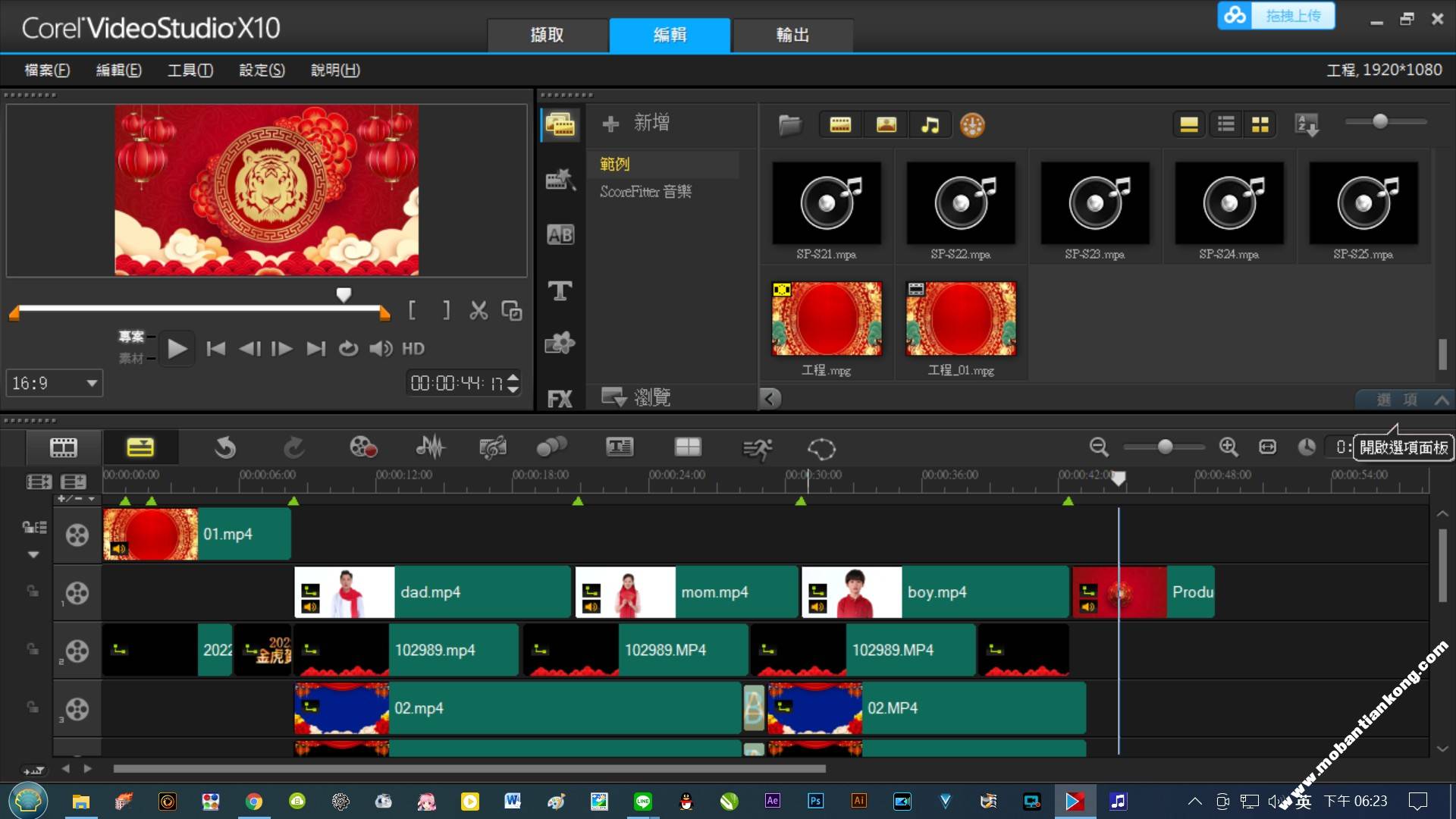
Task: Click the enlarge preview window icon
Action: pyautogui.click(x=512, y=311)
